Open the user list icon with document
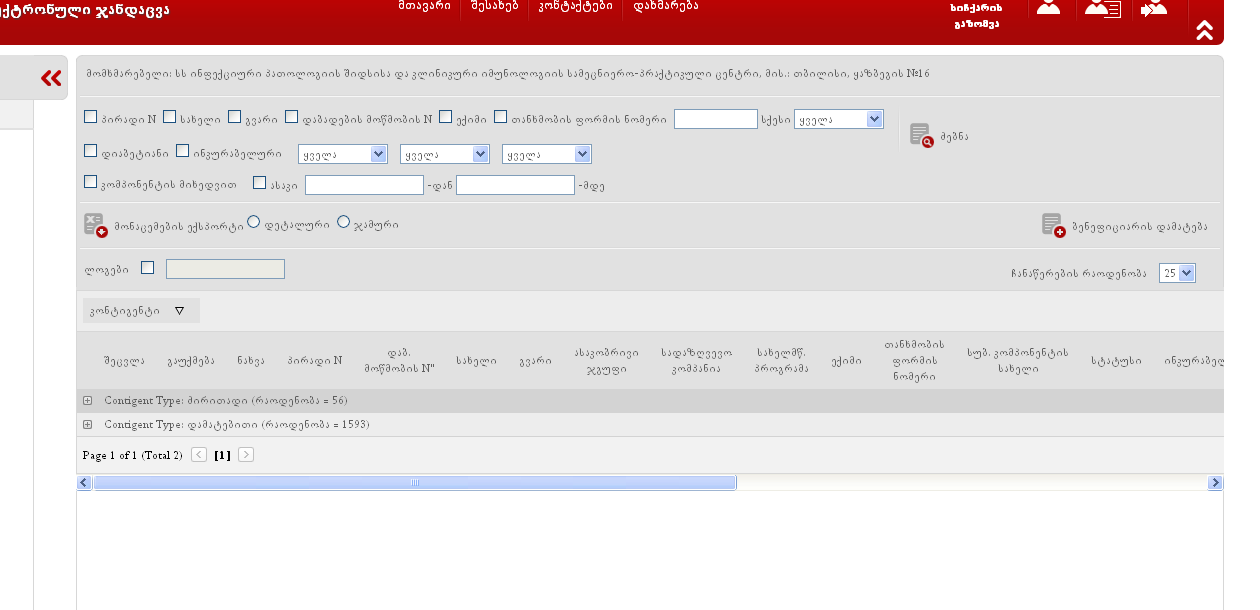Screen dimensions: 1260x610 (1102, 9)
